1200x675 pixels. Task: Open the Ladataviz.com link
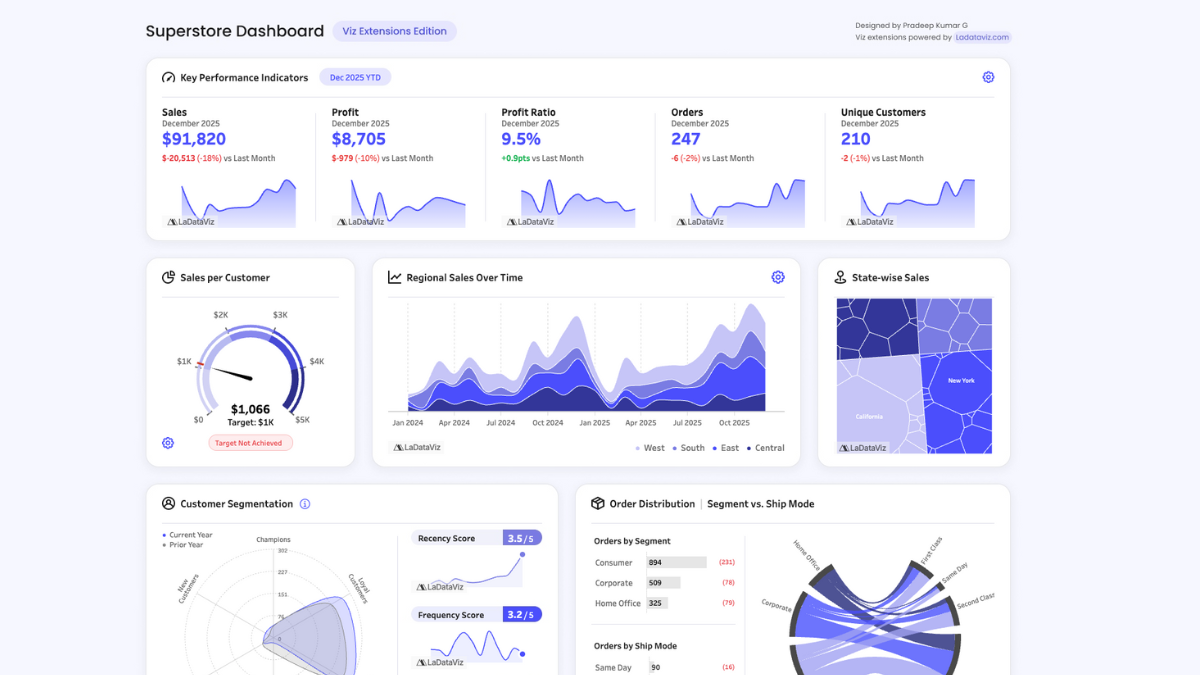tap(982, 37)
